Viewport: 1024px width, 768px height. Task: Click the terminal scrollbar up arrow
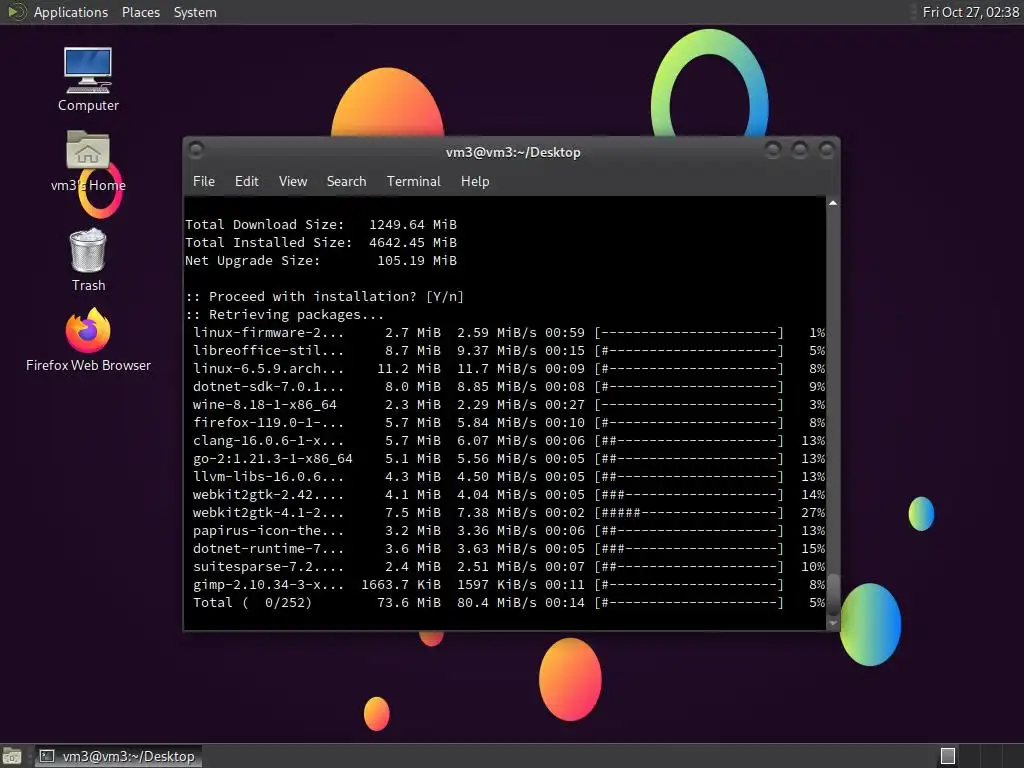[833, 203]
